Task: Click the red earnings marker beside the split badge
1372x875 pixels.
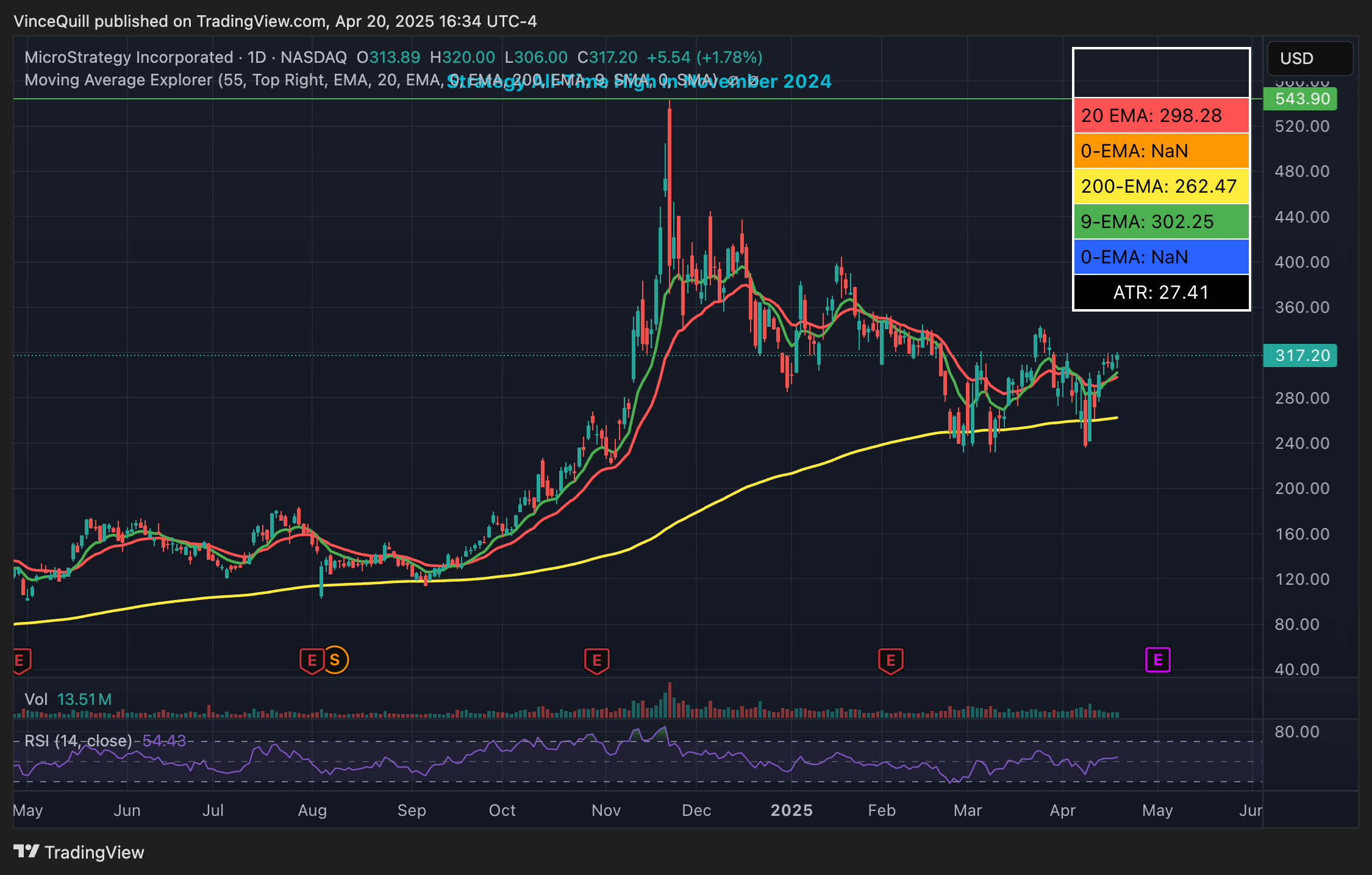Action: click(312, 660)
